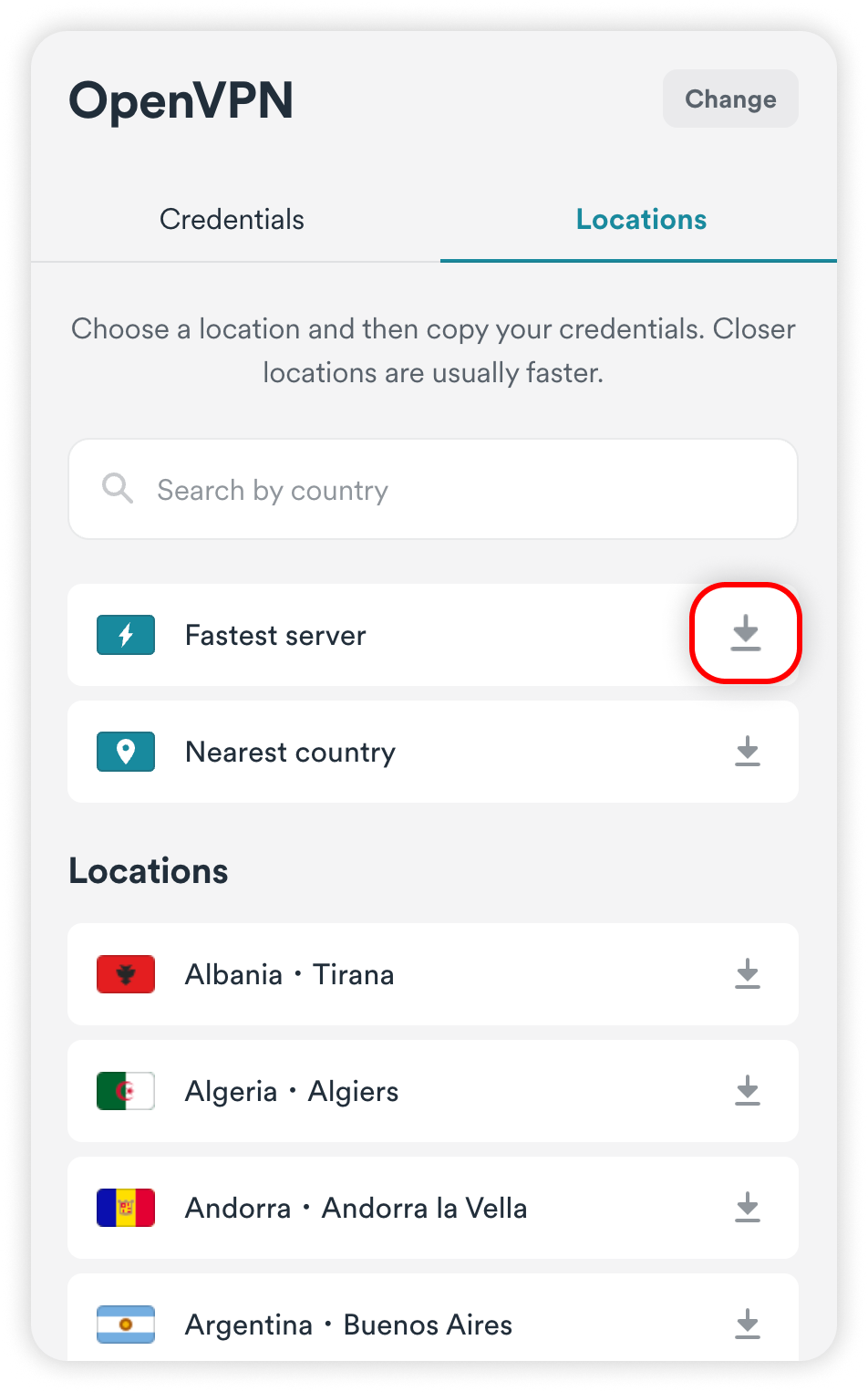
Task: Download Argentina Buenos Aires server config
Action: click(x=747, y=1324)
